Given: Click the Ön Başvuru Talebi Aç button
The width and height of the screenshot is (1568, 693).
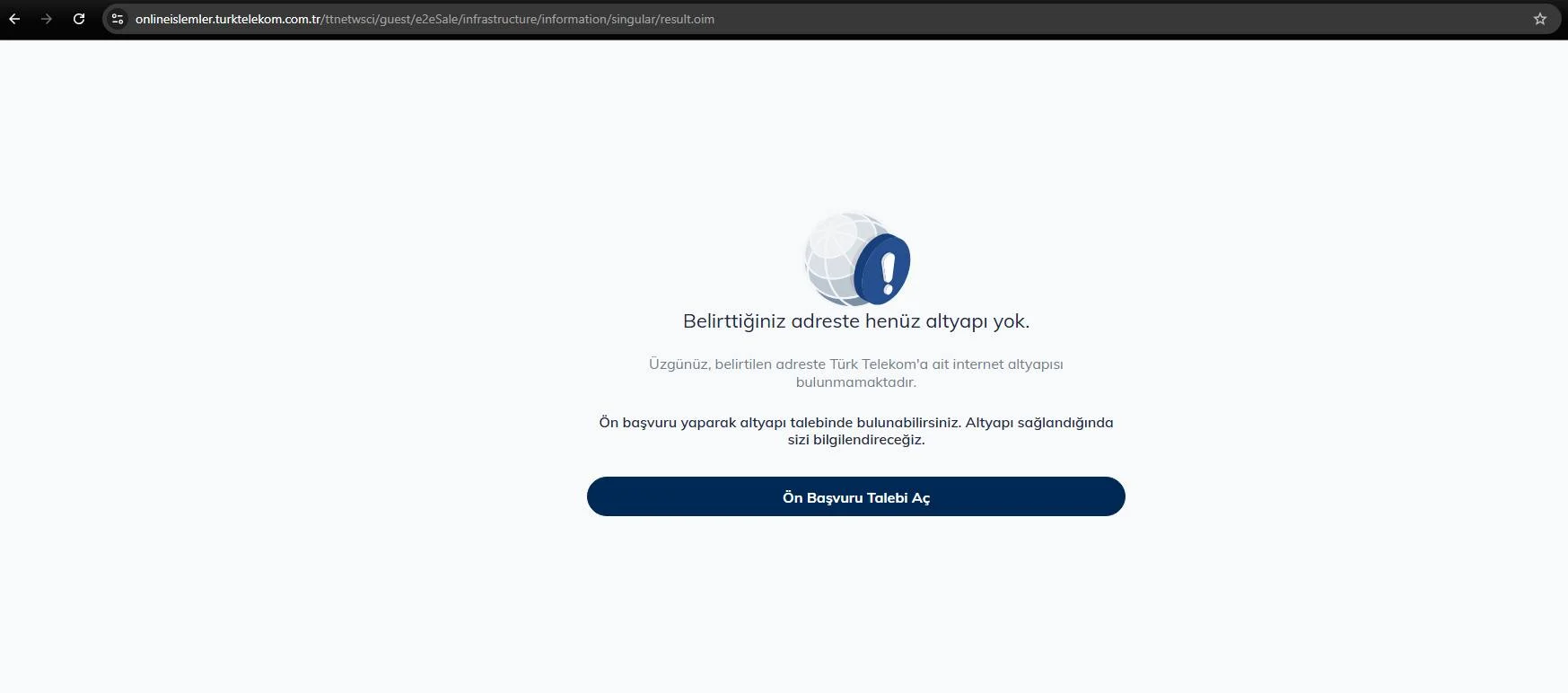Looking at the screenshot, I should [x=855, y=496].
